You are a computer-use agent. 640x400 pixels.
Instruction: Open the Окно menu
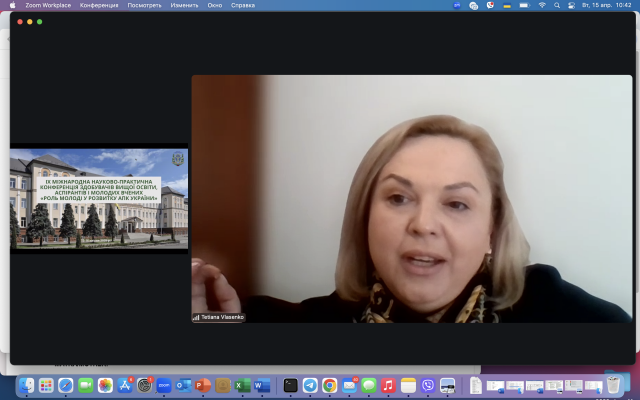215,5
